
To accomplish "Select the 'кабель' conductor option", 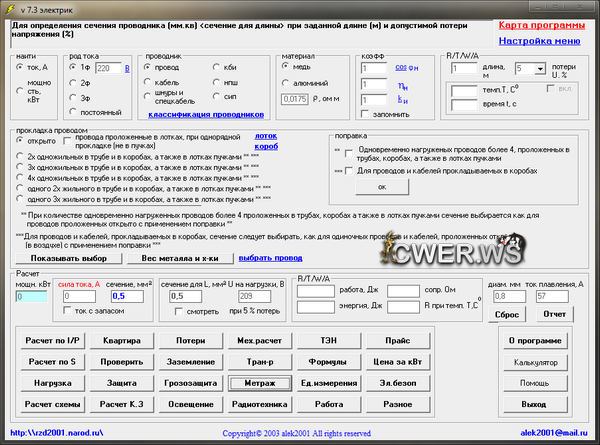I will coord(150,83).
